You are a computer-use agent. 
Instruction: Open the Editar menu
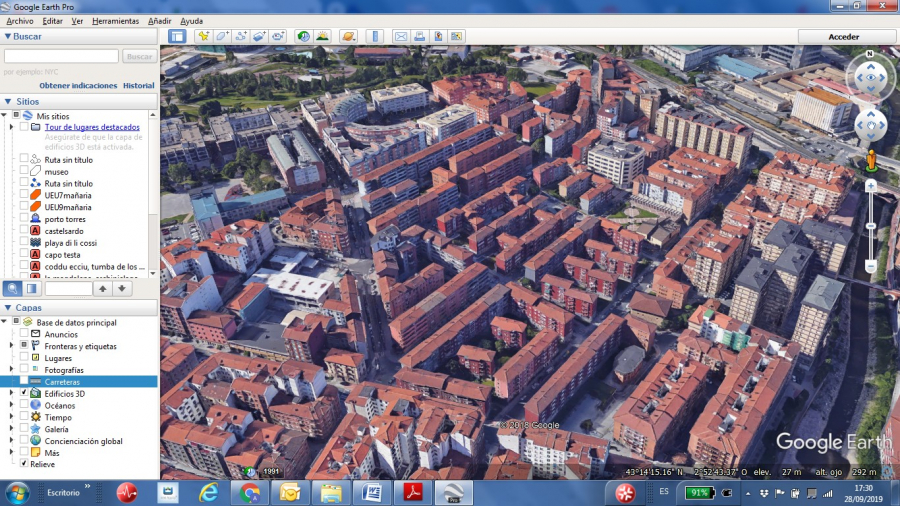pyautogui.click(x=52, y=21)
